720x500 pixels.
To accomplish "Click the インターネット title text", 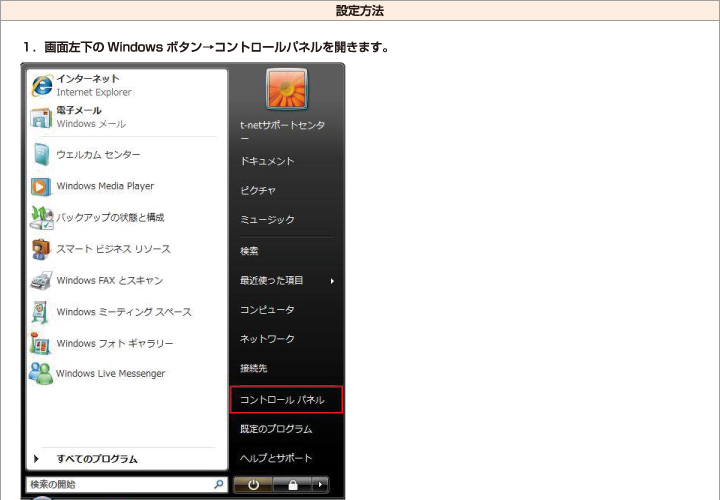I will click(88, 79).
